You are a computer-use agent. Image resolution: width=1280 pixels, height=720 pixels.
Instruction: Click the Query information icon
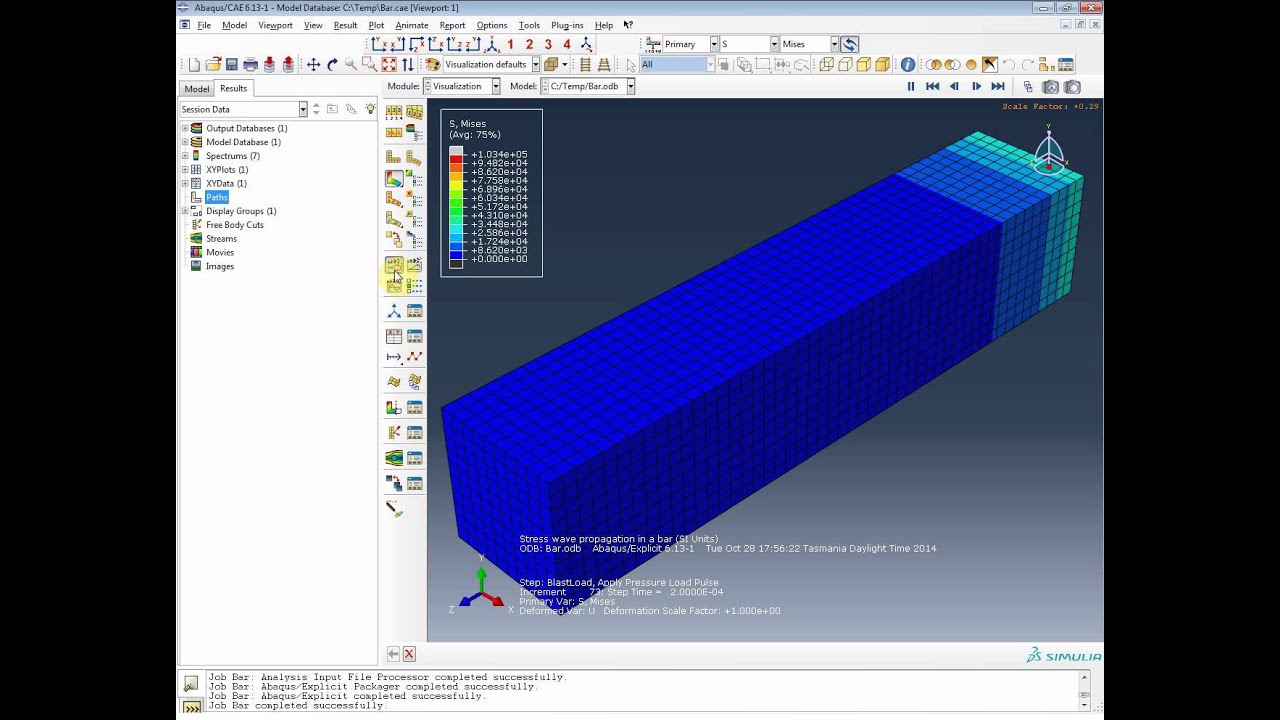[907, 65]
